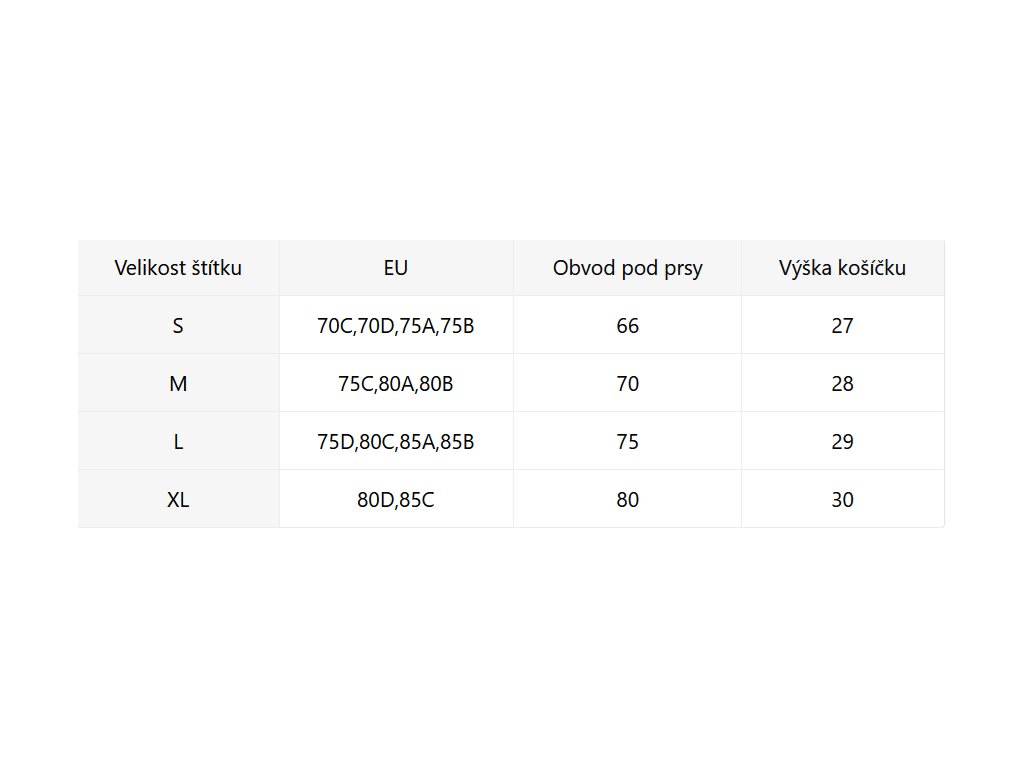The image size is (1024, 768).
Task: Click underbust value 66 cell
Action: 627,326
